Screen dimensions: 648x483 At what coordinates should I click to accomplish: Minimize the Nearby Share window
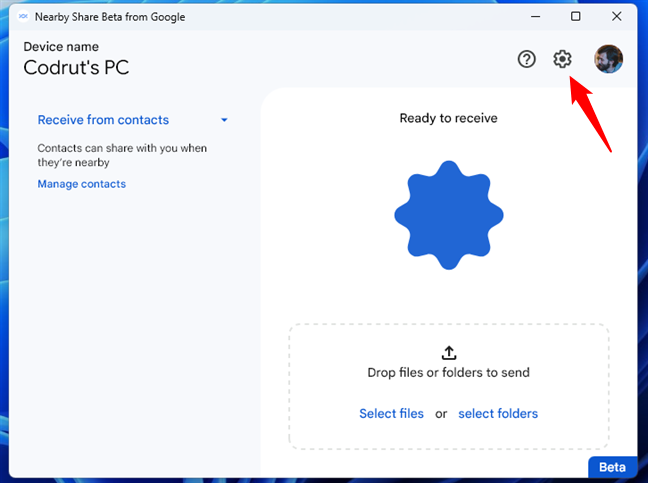point(536,17)
